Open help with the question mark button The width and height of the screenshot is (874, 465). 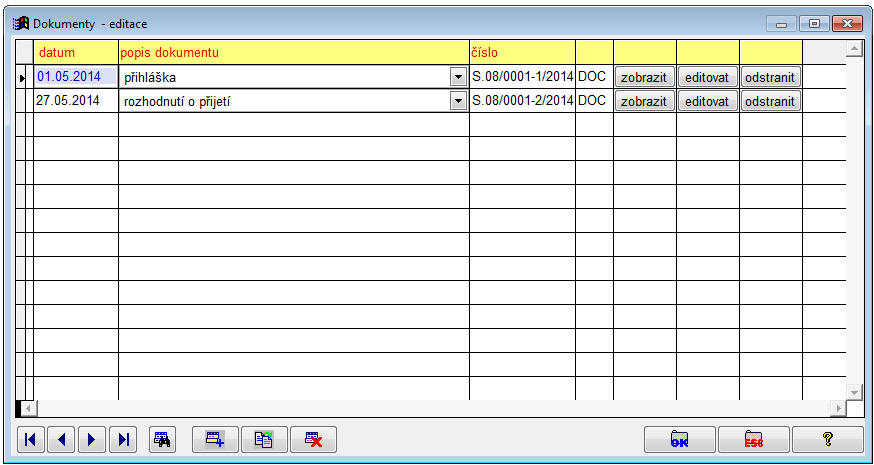tap(827, 440)
